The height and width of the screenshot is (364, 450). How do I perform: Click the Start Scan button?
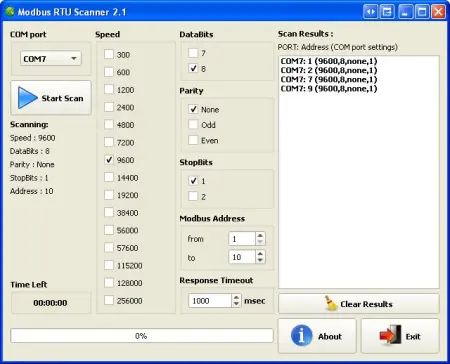51,98
